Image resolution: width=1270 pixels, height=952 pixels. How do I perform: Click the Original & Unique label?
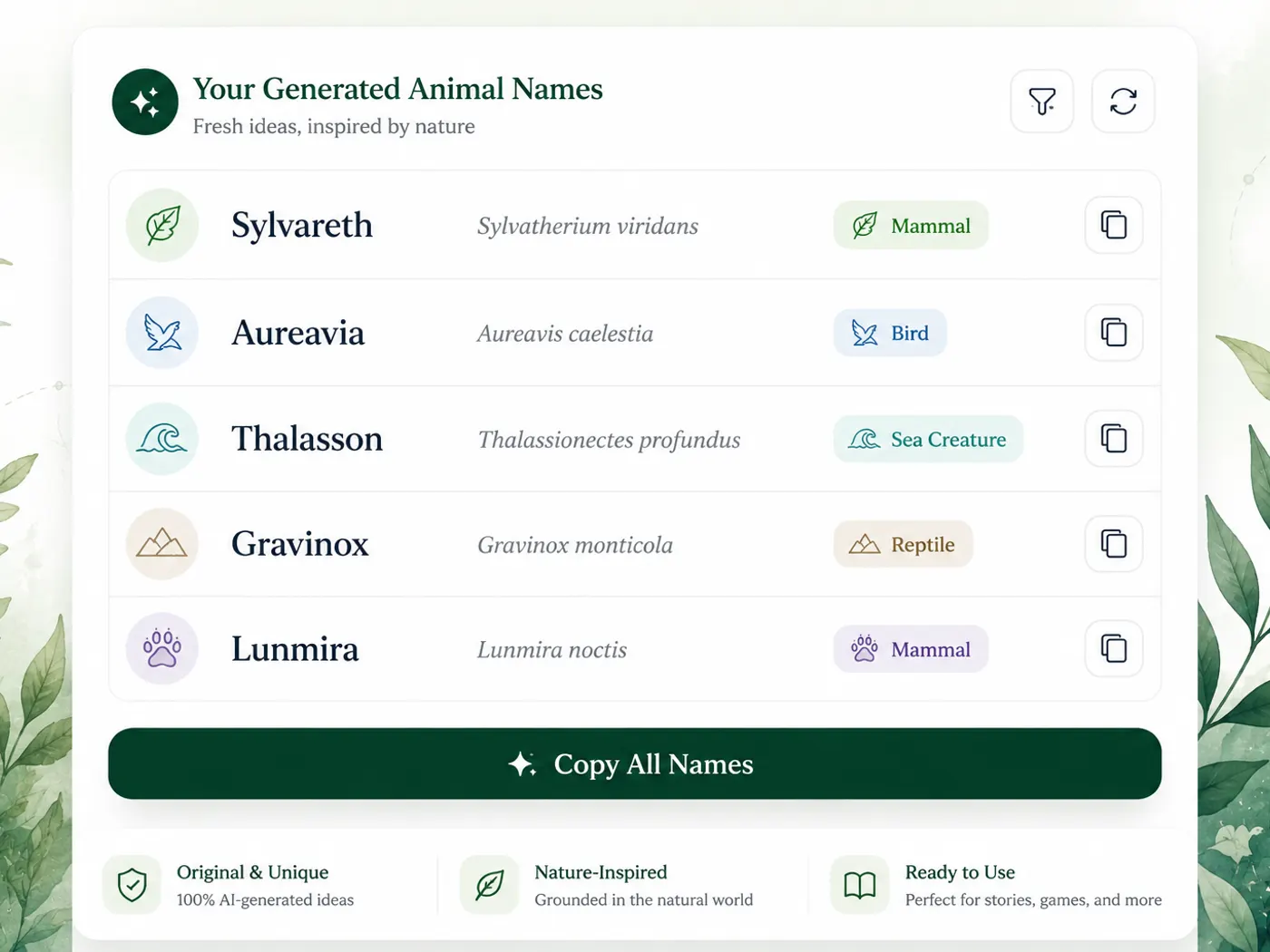[x=252, y=872]
